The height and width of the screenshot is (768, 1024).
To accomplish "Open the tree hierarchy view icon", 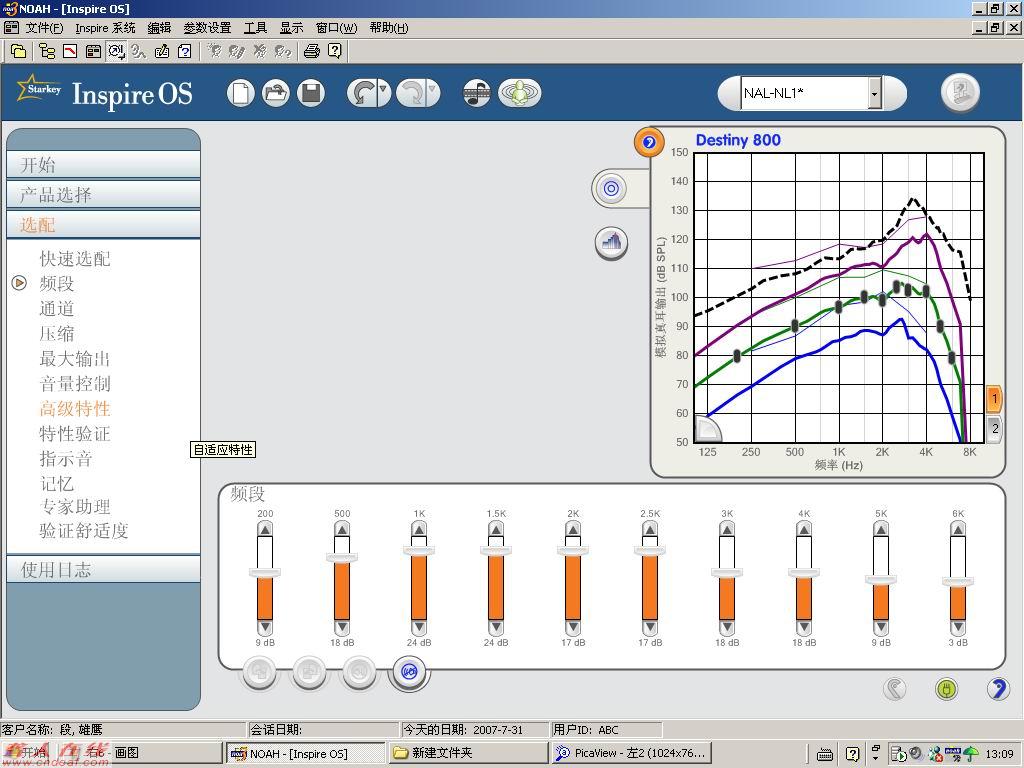I will 46,51.
